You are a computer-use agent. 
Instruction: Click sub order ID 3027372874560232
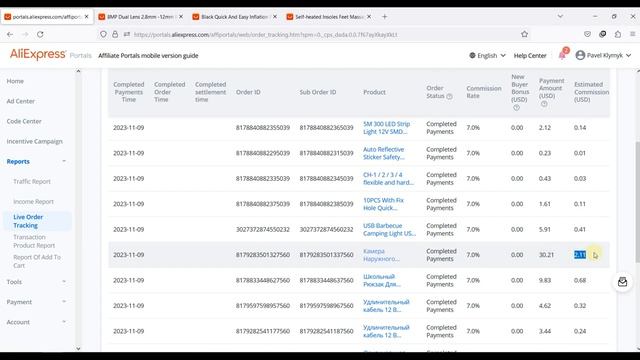pos(327,229)
